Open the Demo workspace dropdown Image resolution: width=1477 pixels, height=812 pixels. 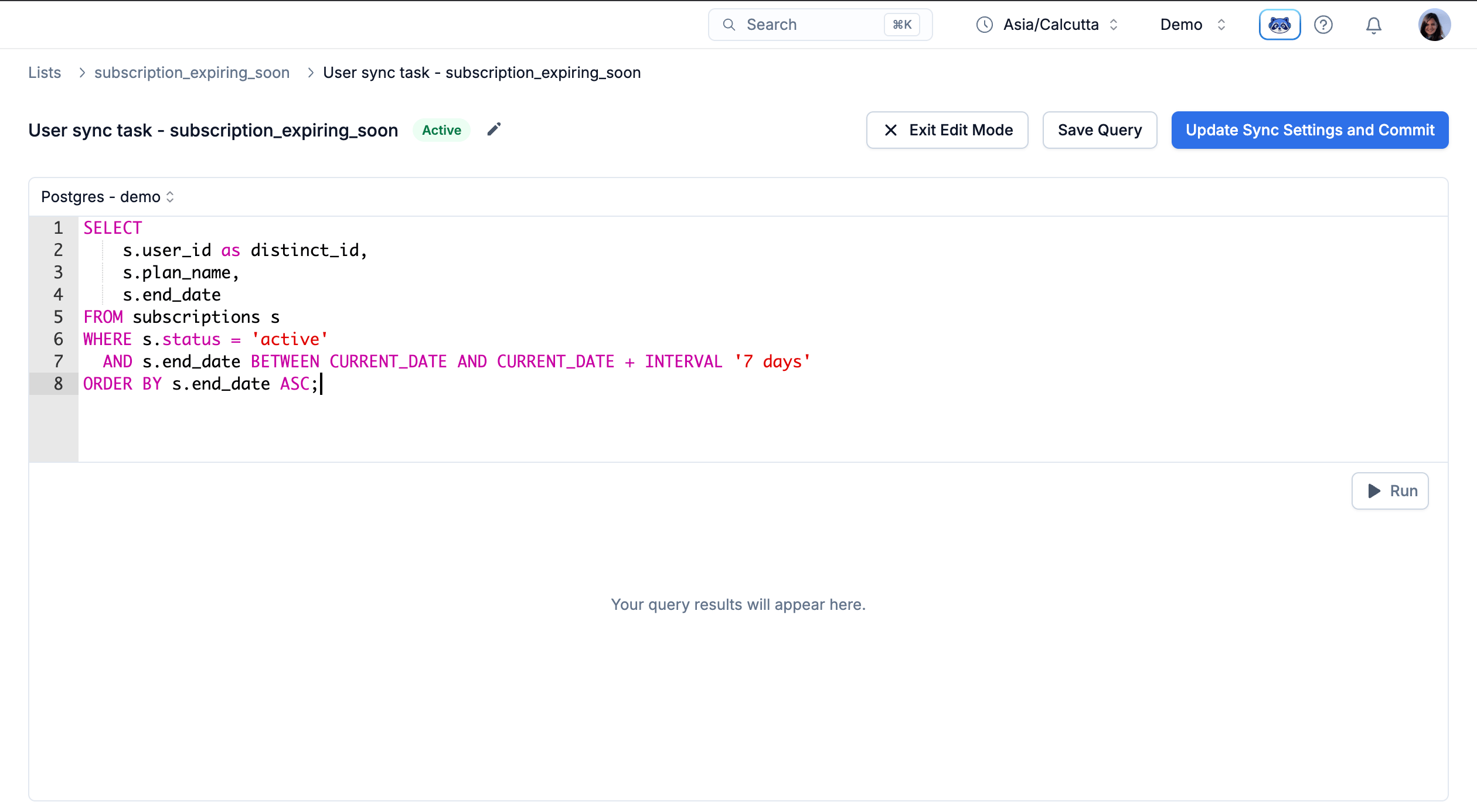click(x=1193, y=25)
